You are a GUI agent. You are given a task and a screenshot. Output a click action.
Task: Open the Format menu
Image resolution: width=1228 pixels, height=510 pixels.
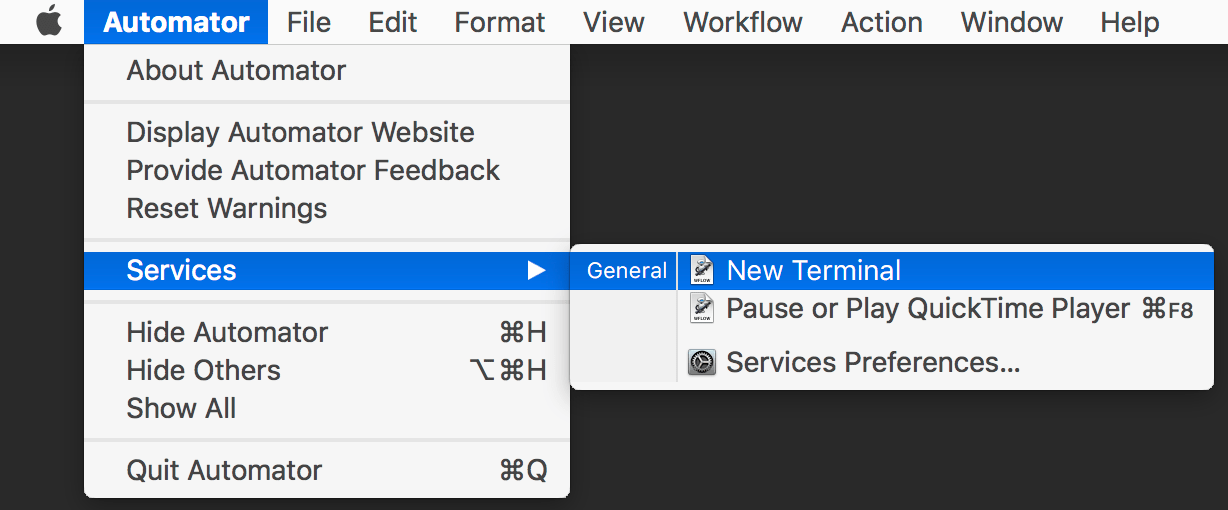coord(500,22)
